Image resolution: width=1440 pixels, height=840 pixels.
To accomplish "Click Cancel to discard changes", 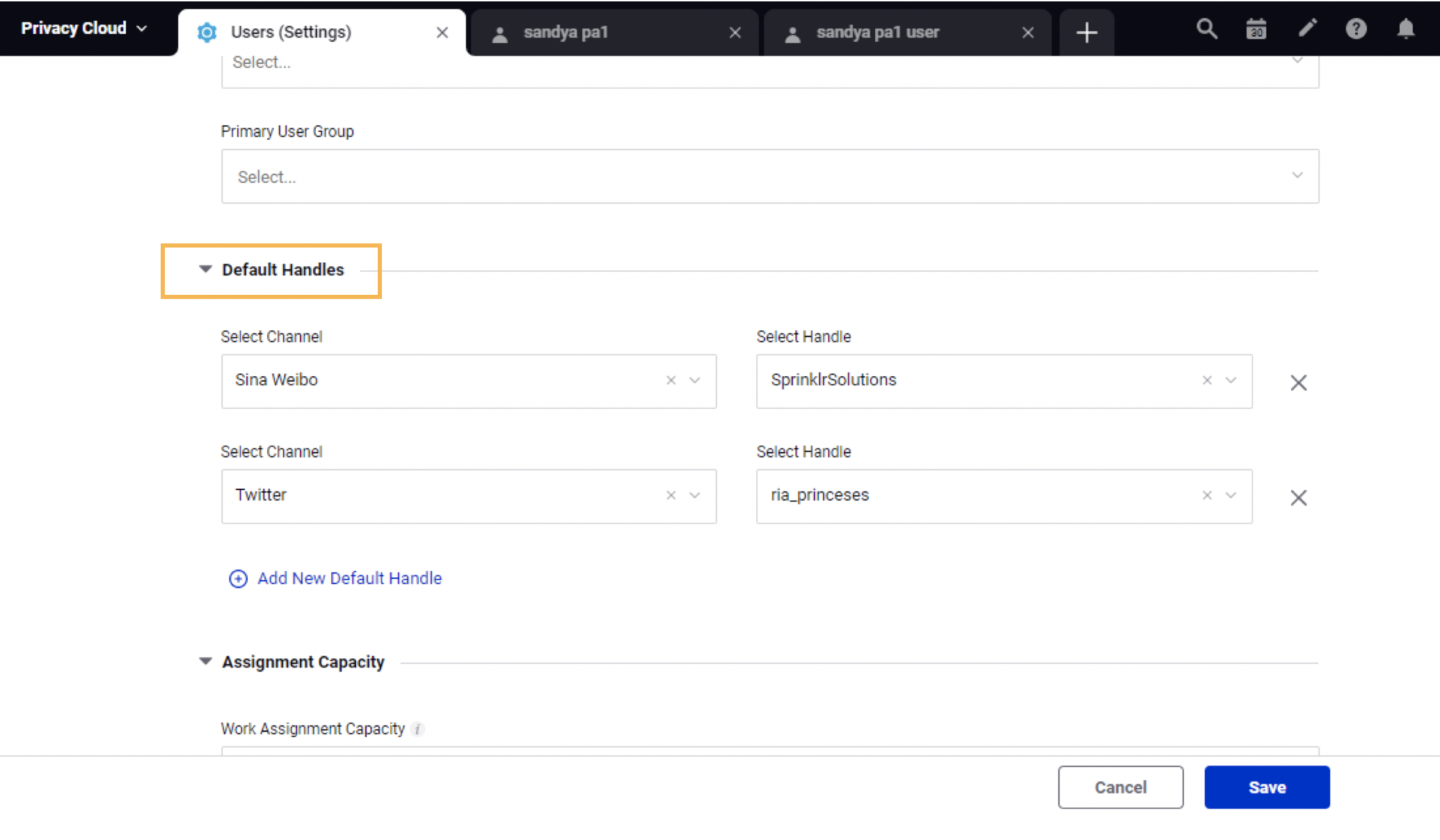I will [1120, 787].
